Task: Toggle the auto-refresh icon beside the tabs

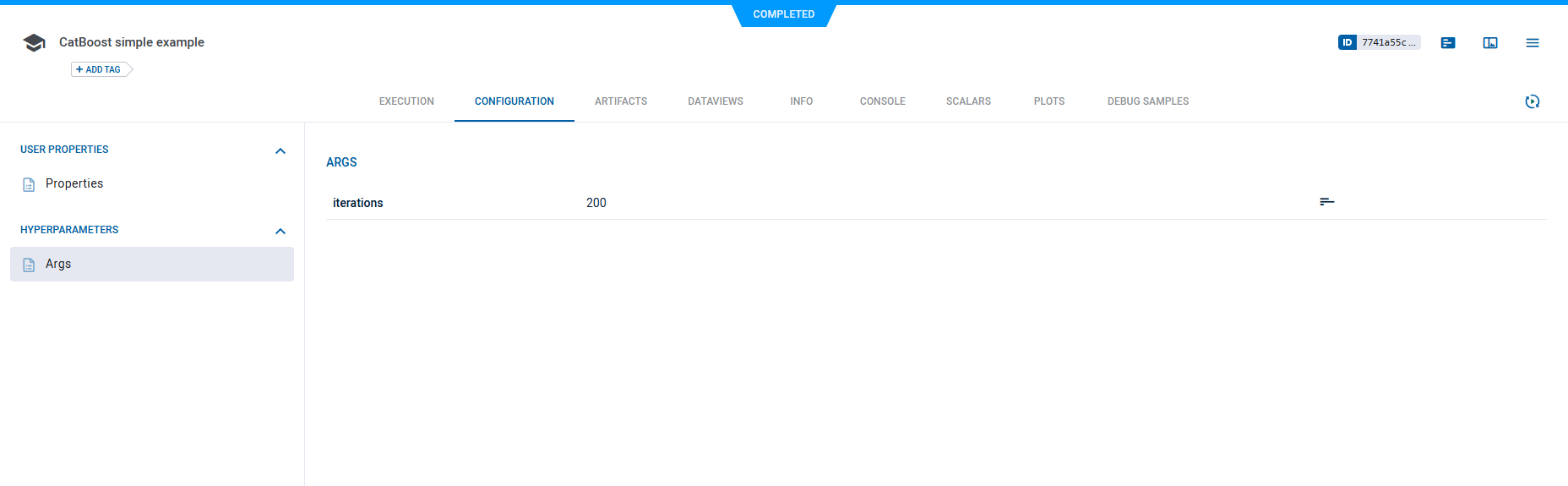Action: coord(1533,101)
